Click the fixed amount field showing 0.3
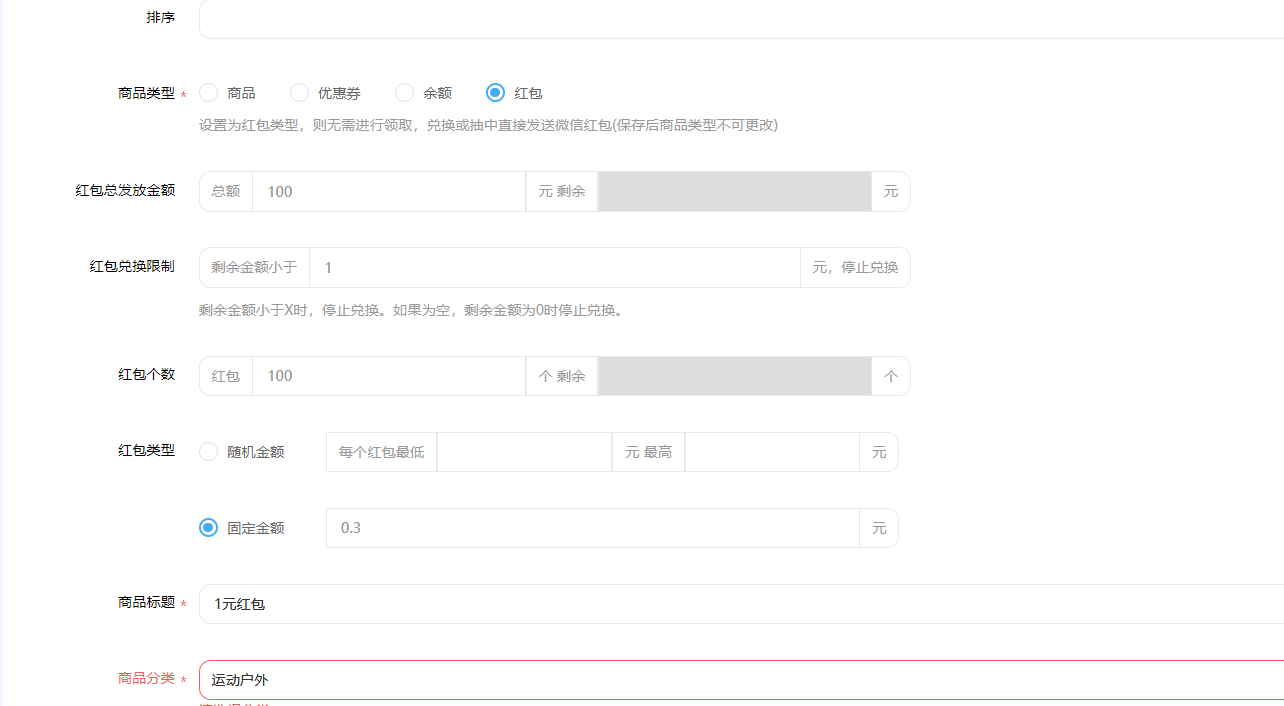Screen dimensions: 1284x706 (593, 527)
